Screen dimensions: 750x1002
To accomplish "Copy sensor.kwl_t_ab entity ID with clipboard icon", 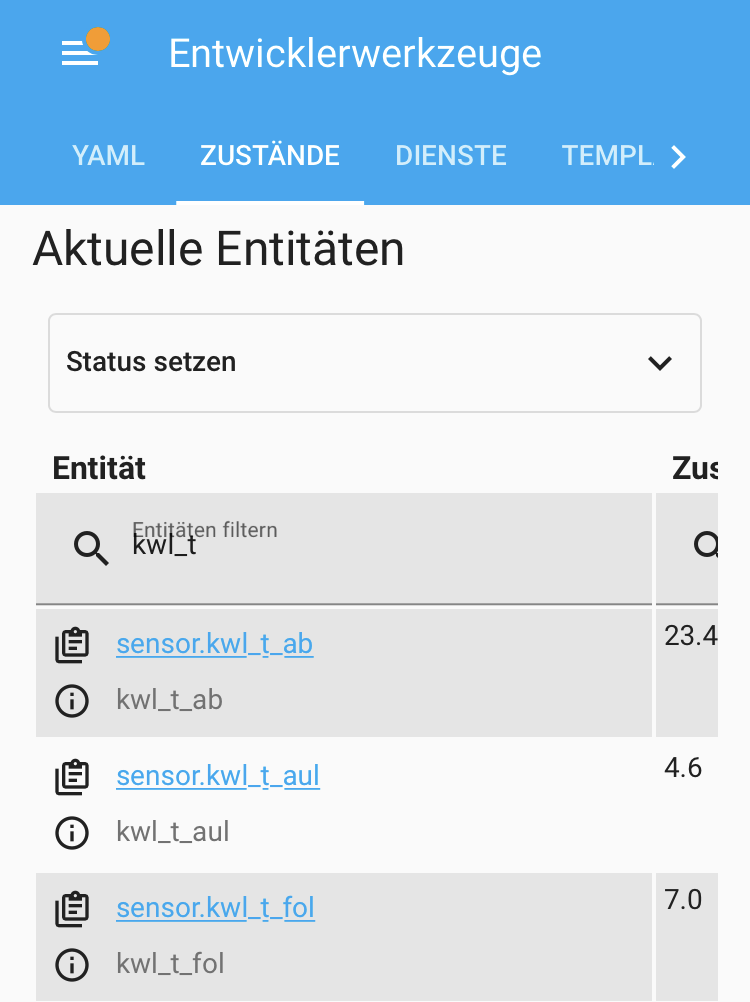I will pyautogui.click(x=72, y=645).
